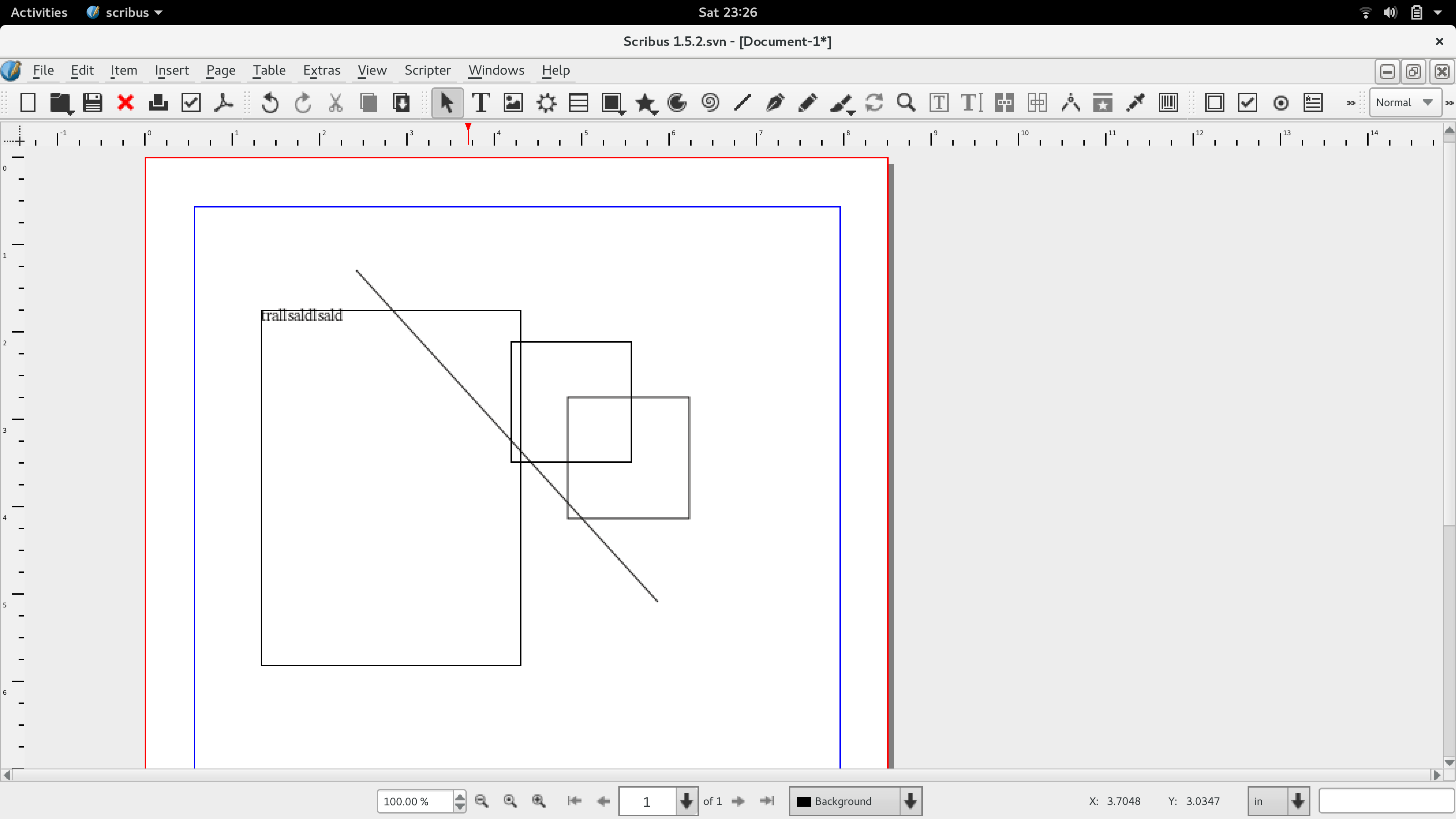Go to the last page button
Viewport: 1456px width, 819px height.
767,801
